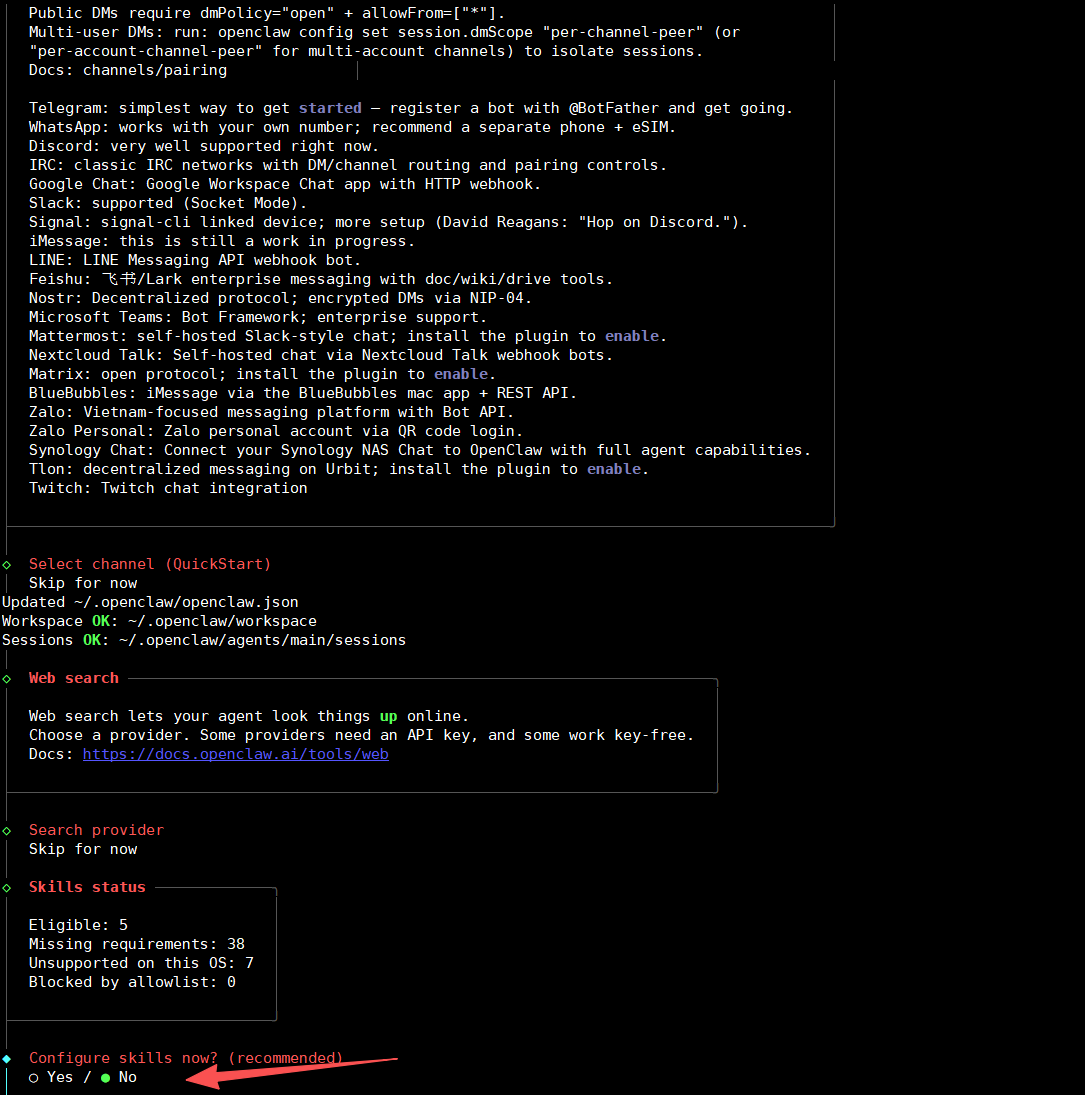Screen dimensions: 1085x1095
Task: Click the 'Search provider' heading
Action: tap(96, 830)
